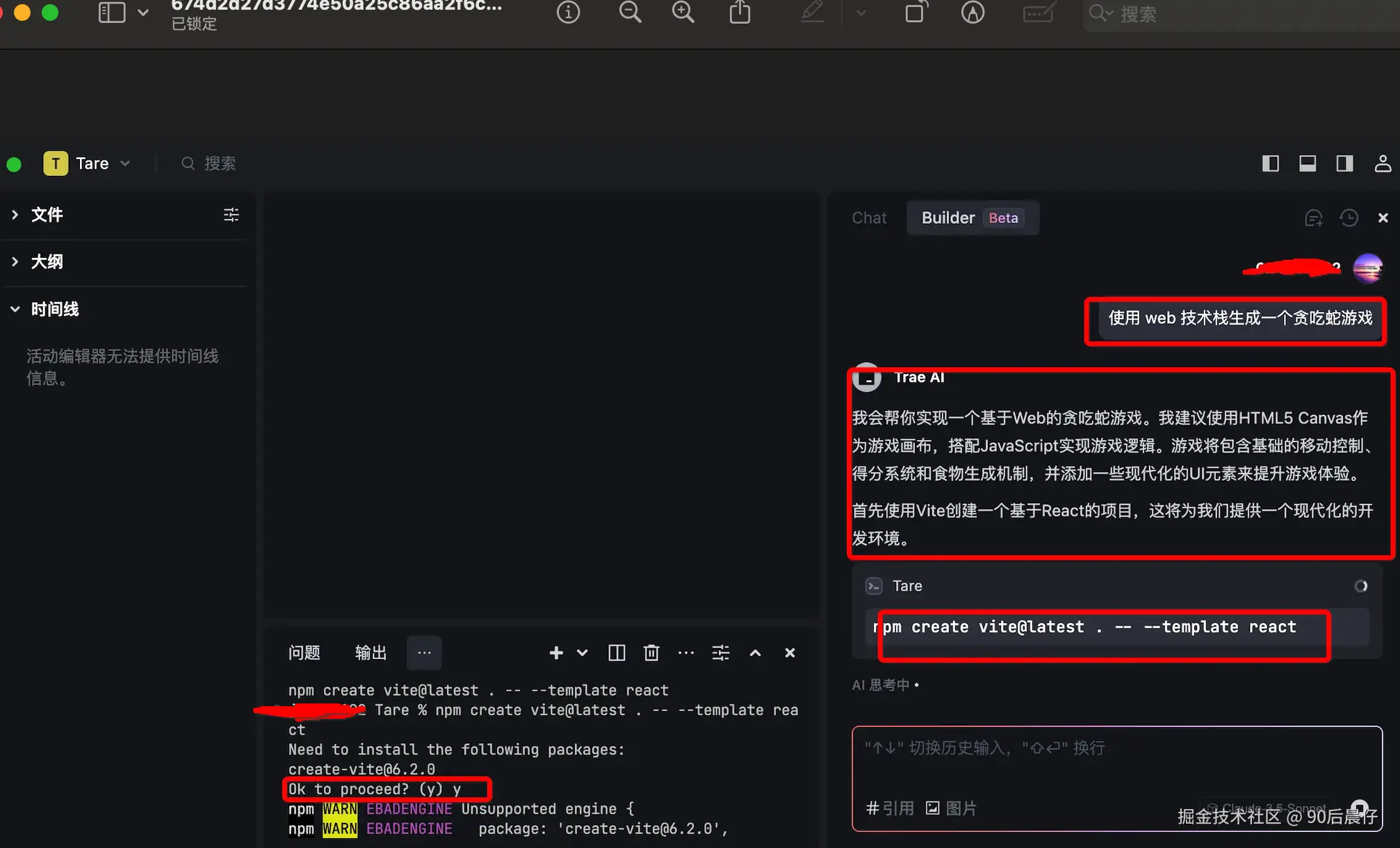
Task: Click the split terminal icon
Action: coord(617,653)
